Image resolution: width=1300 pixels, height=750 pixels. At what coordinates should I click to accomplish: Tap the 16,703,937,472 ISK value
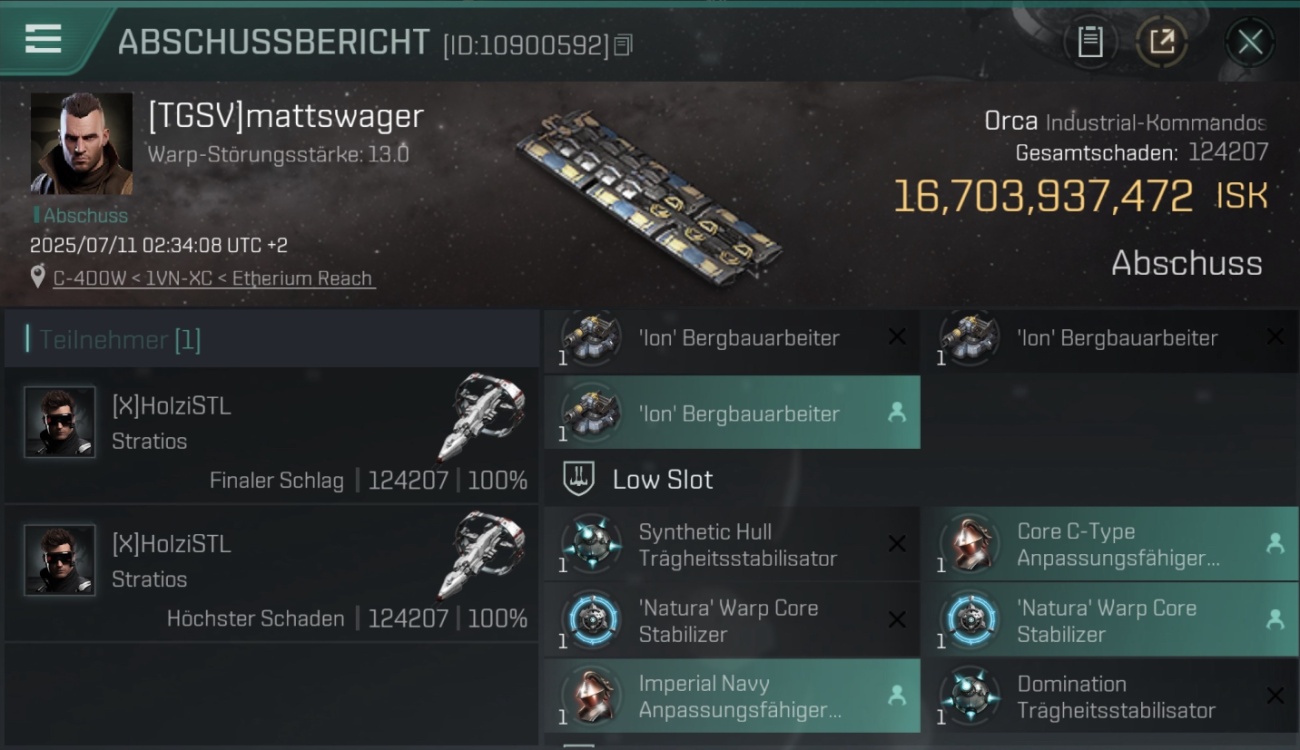(x=1080, y=196)
